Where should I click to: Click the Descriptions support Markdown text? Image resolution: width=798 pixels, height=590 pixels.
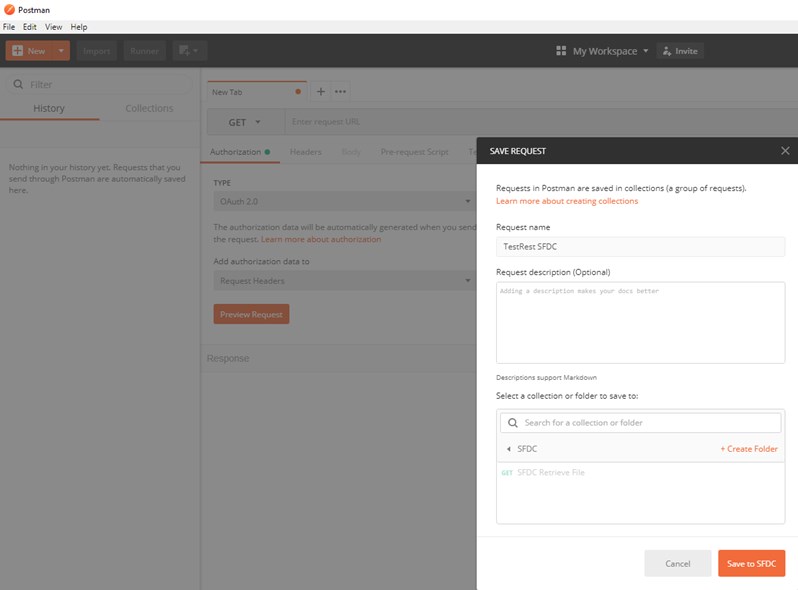pyautogui.click(x=546, y=378)
